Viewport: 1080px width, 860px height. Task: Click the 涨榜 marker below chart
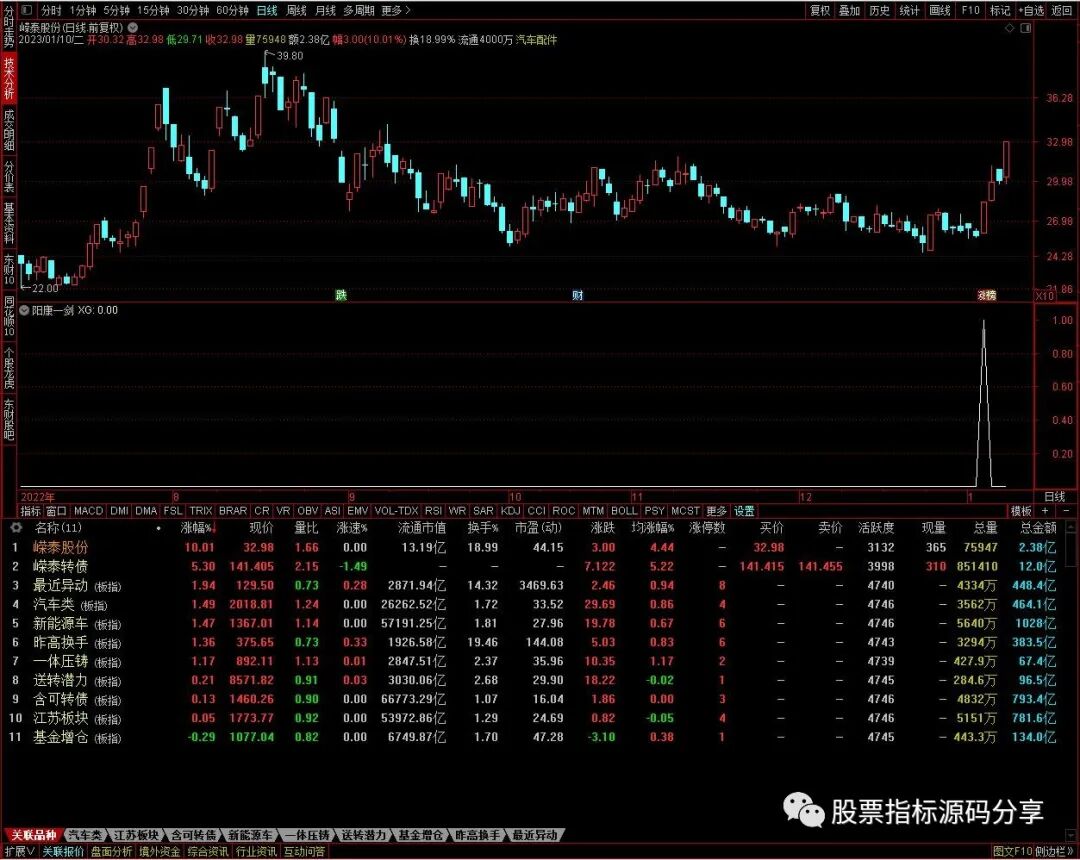click(987, 295)
